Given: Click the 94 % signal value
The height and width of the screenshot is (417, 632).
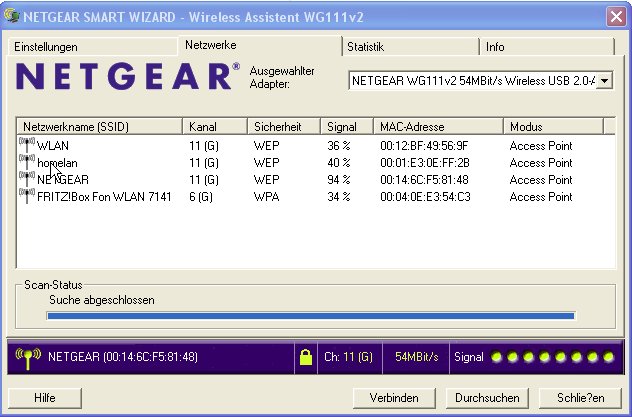Looking at the screenshot, I should tap(339, 180).
